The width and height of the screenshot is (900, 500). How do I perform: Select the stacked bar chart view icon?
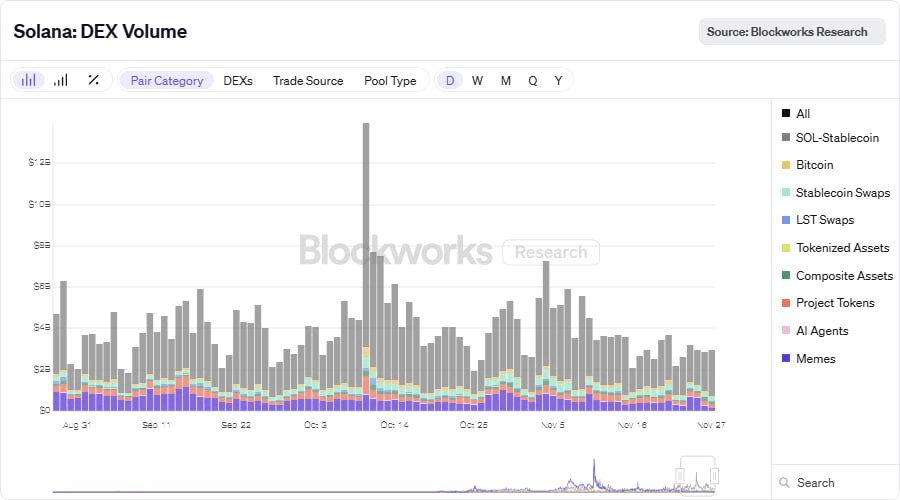tap(28, 80)
